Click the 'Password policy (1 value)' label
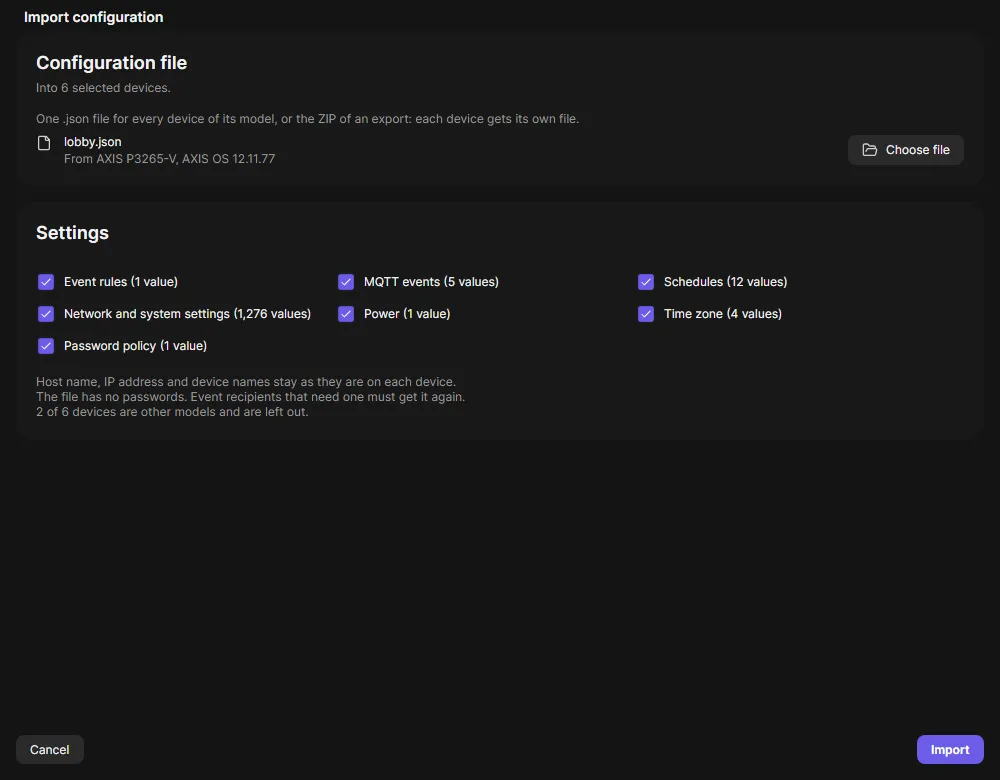The image size is (1000, 780). point(135,346)
